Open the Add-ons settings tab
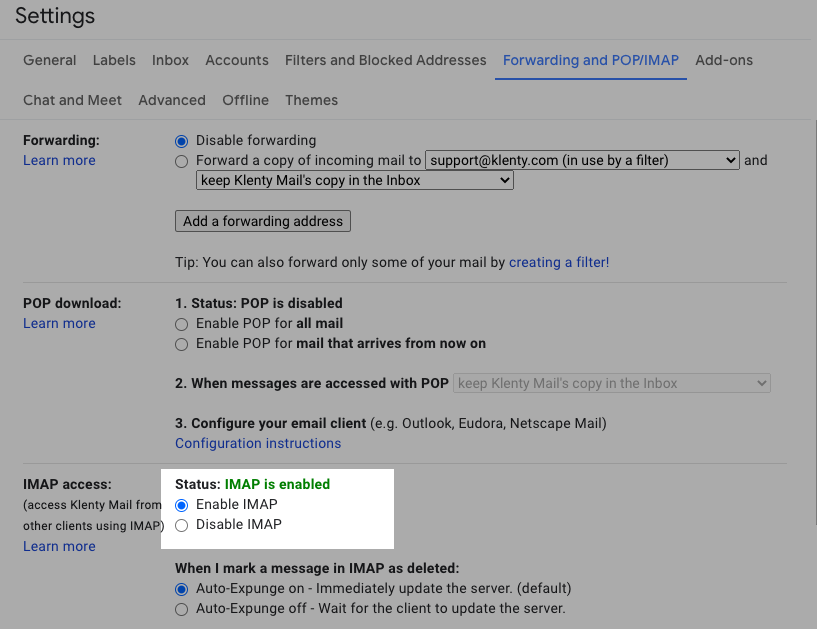Screen dimensions: 817x629 click(x=724, y=60)
